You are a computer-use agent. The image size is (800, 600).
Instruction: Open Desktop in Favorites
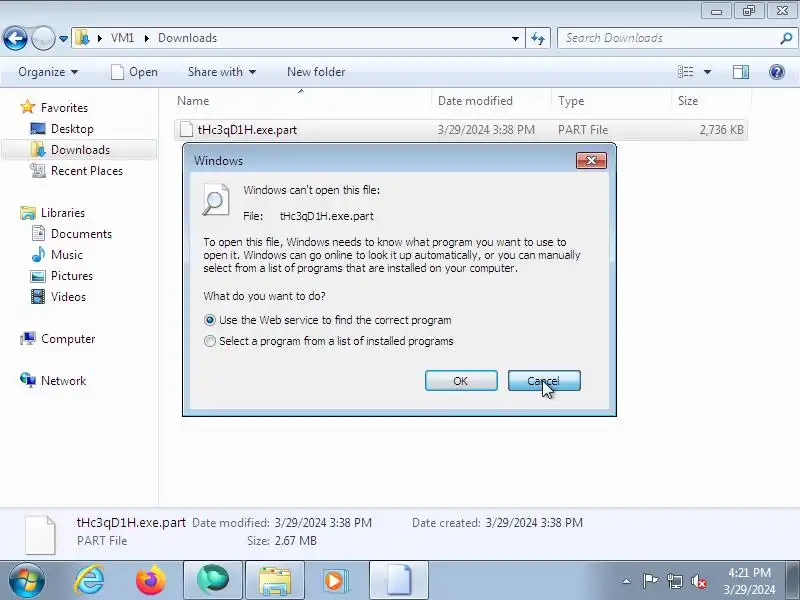point(62,129)
